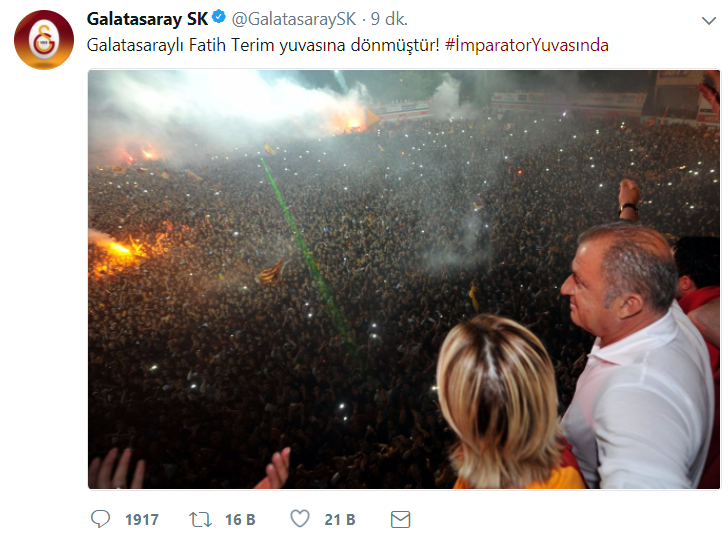Image resolution: width=728 pixels, height=536 pixels.
Task: Open the Galatasaray SK profile avatar
Action: click(x=44, y=39)
